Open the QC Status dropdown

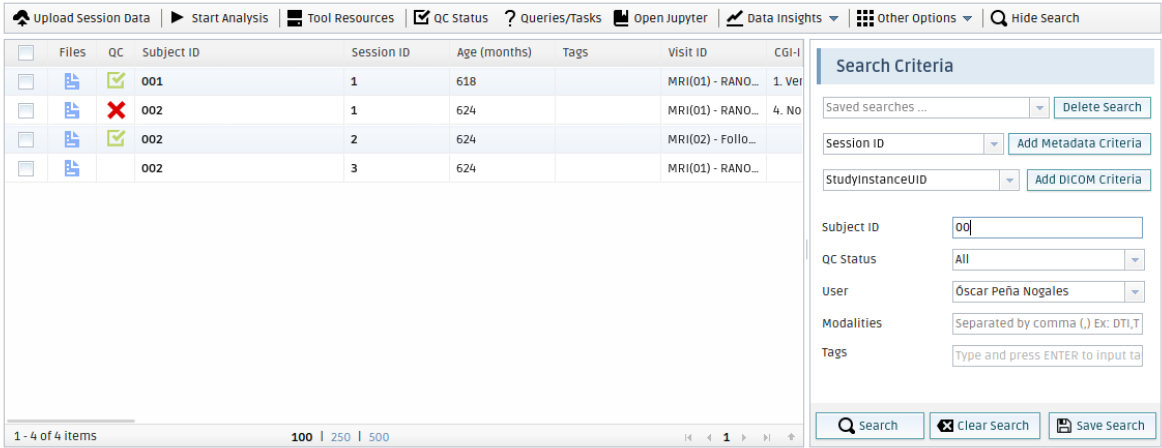click(1134, 260)
